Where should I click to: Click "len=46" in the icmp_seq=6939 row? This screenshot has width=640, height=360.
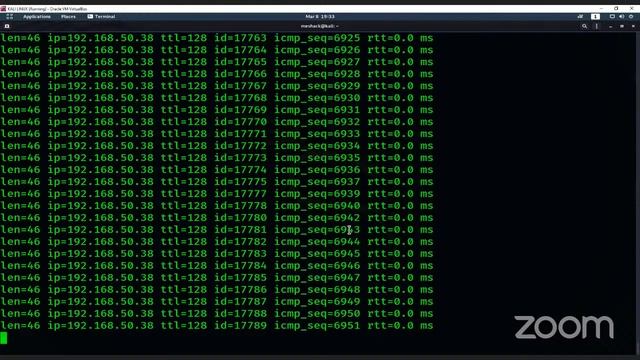click(20, 194)
